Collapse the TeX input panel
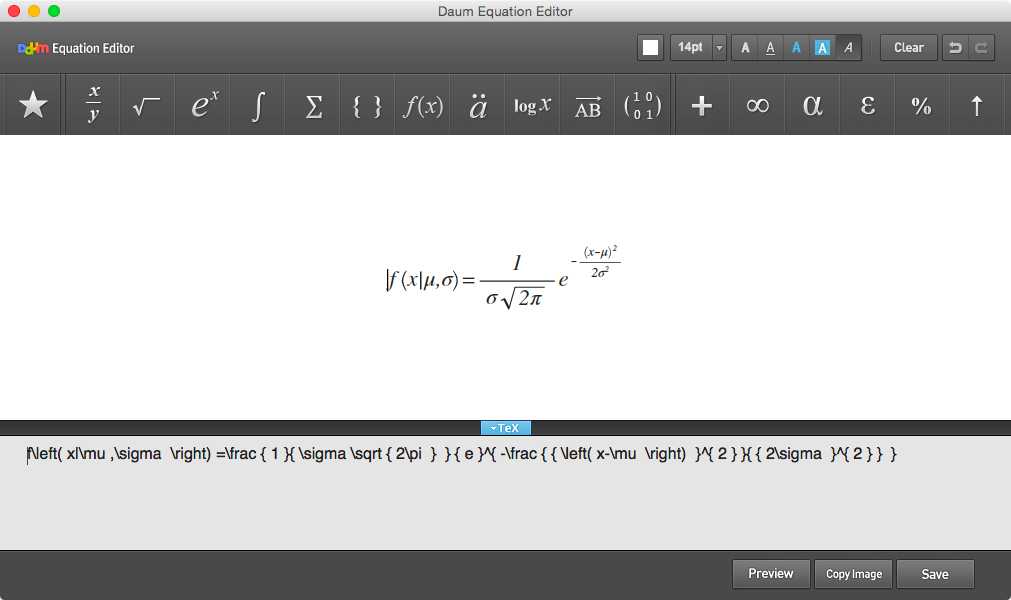 (505, 428)
